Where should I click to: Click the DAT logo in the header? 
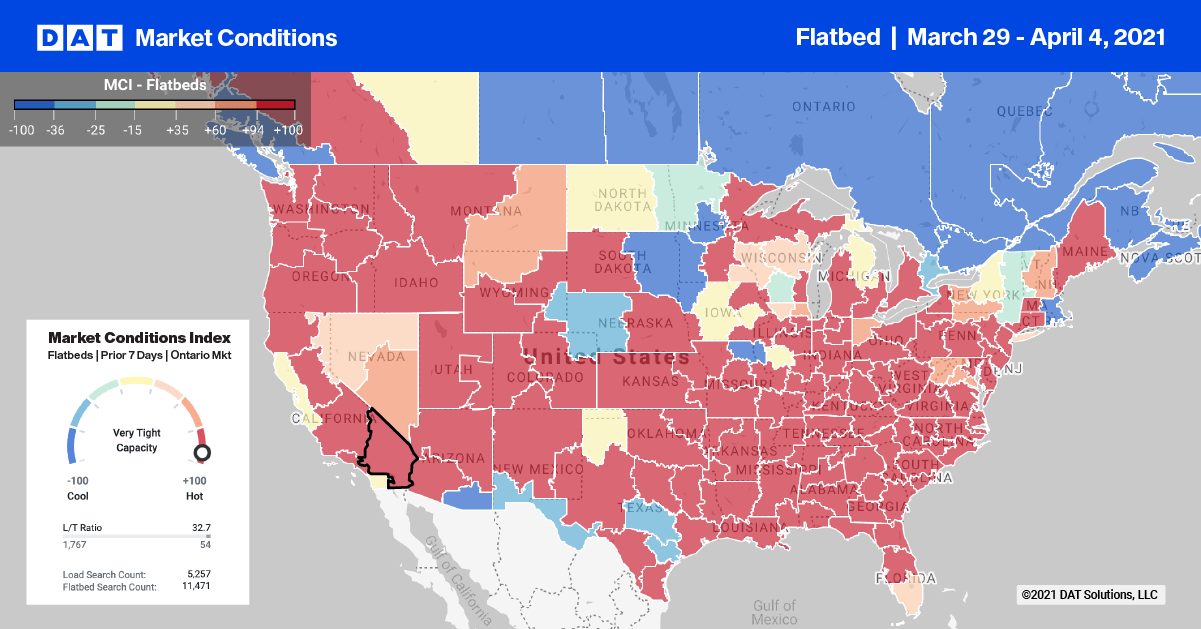[79, 38]
